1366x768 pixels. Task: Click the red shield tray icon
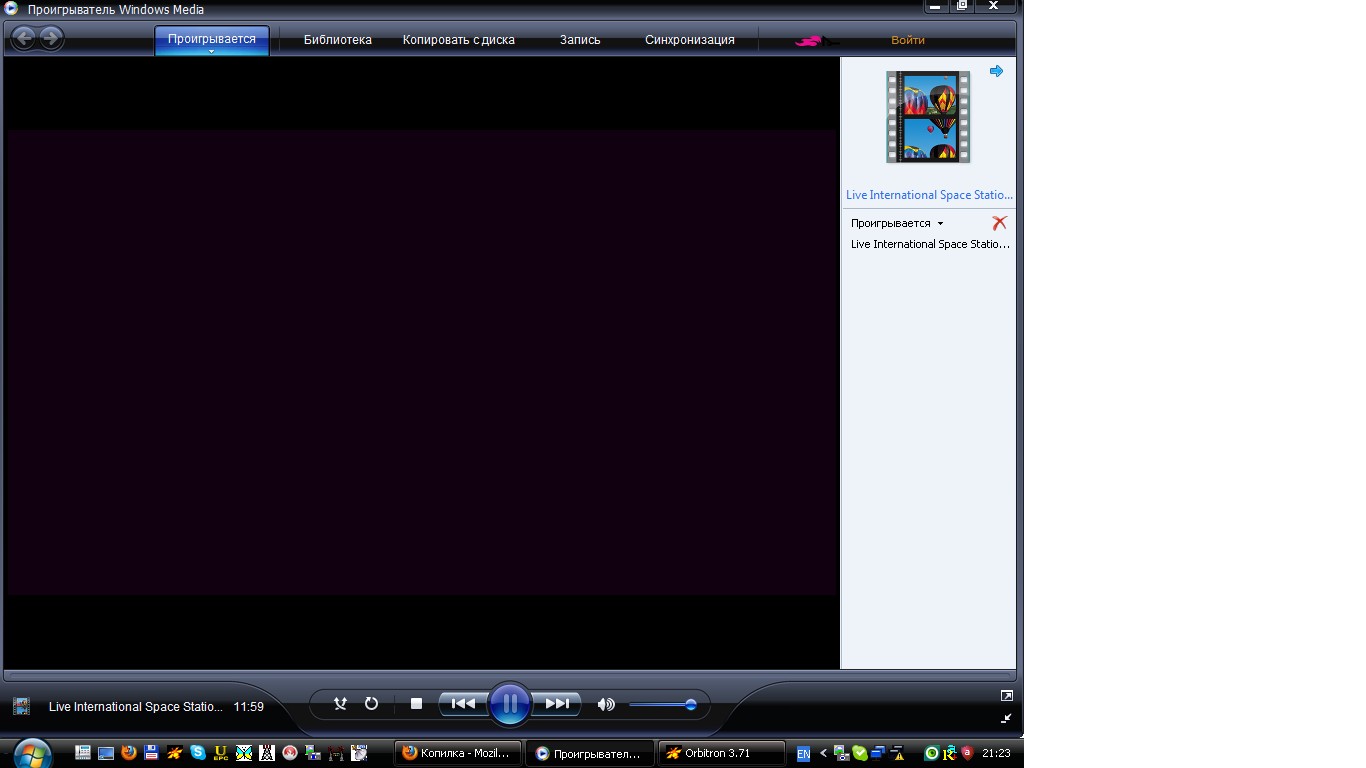(x=967, y=753)
